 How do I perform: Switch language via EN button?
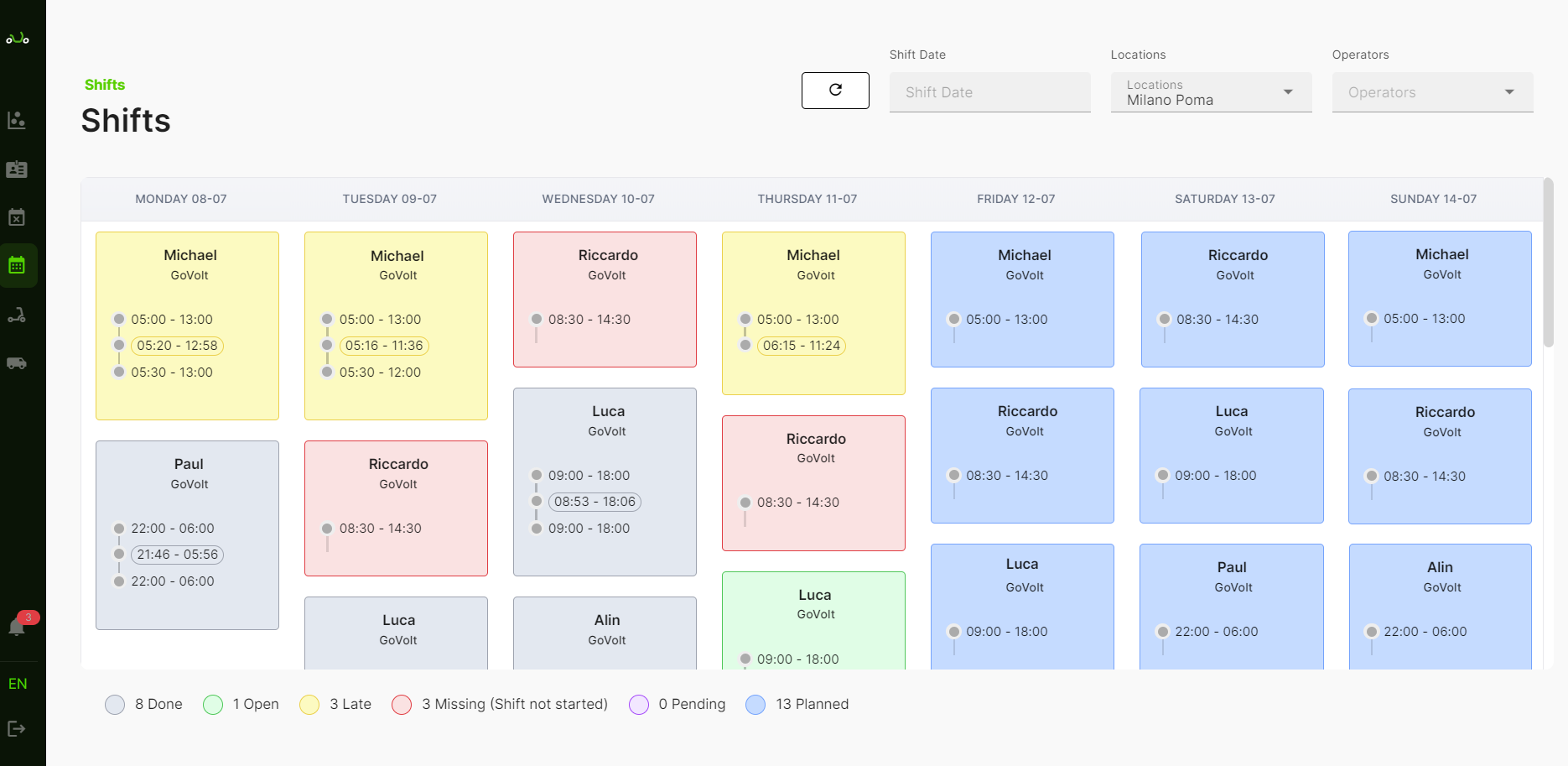coord(18,684)
